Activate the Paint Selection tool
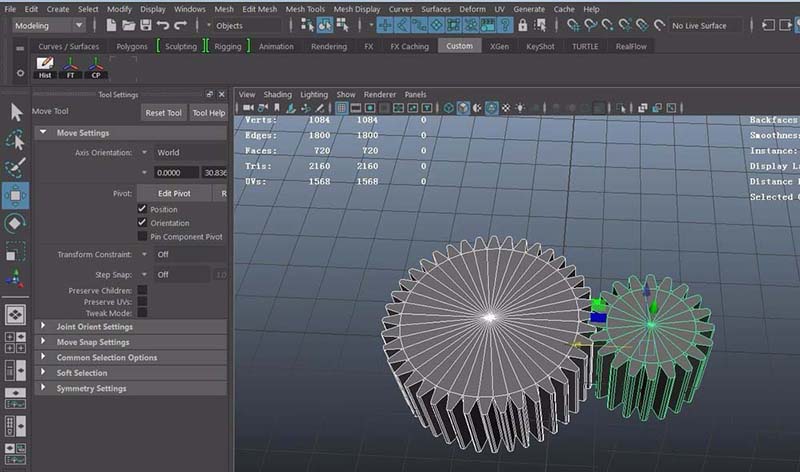The image size is (800, 472). coord(15,167)
